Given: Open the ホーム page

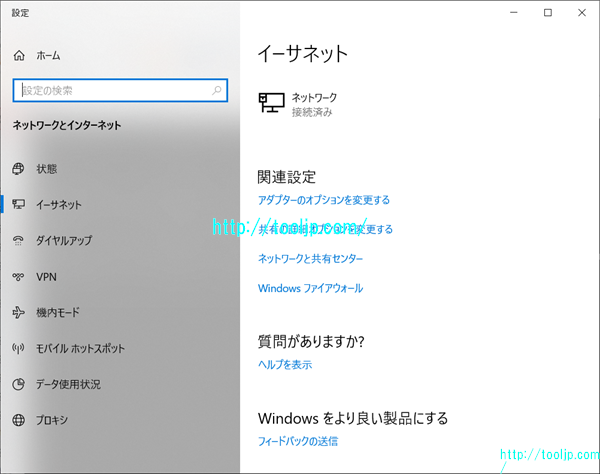Looking at the screenshot, I should [x=49, y=56].
